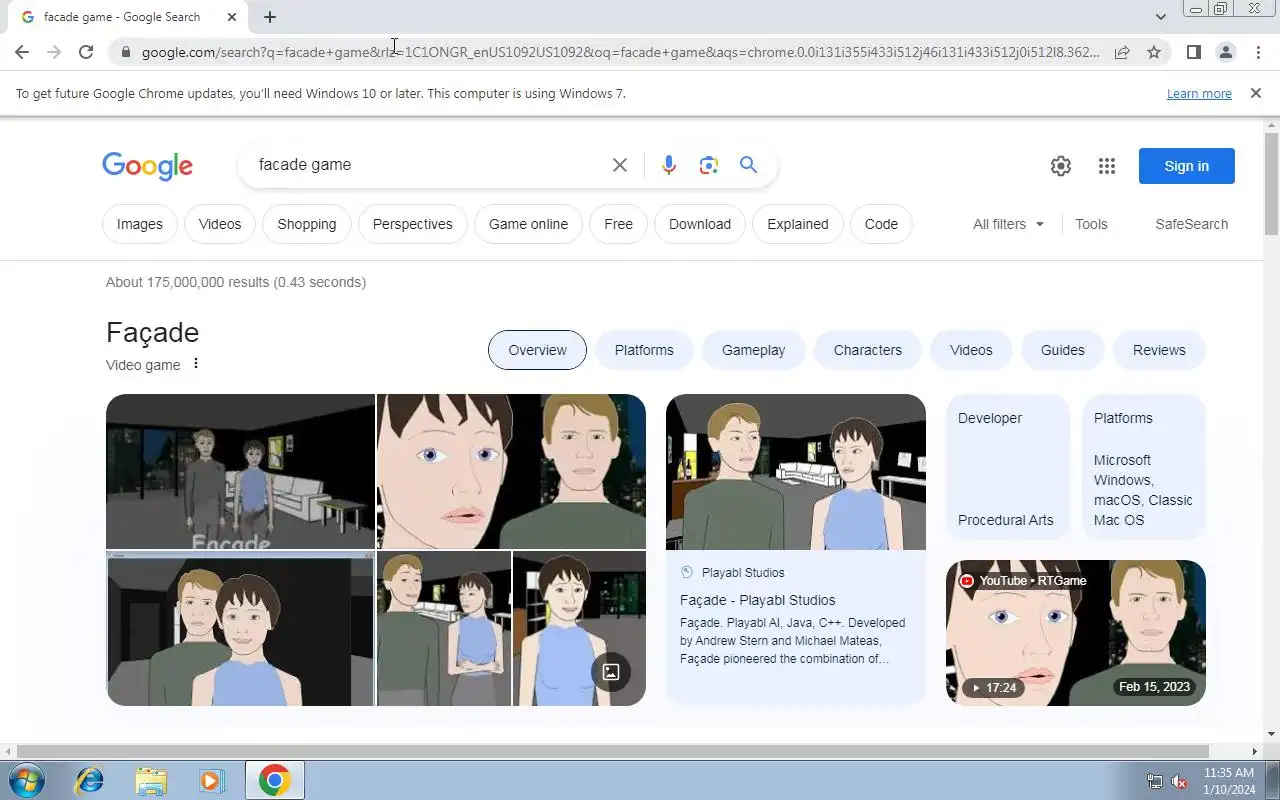1280x800 pixels.
Task: Sign in to Google
Action: coord(1186,166)
